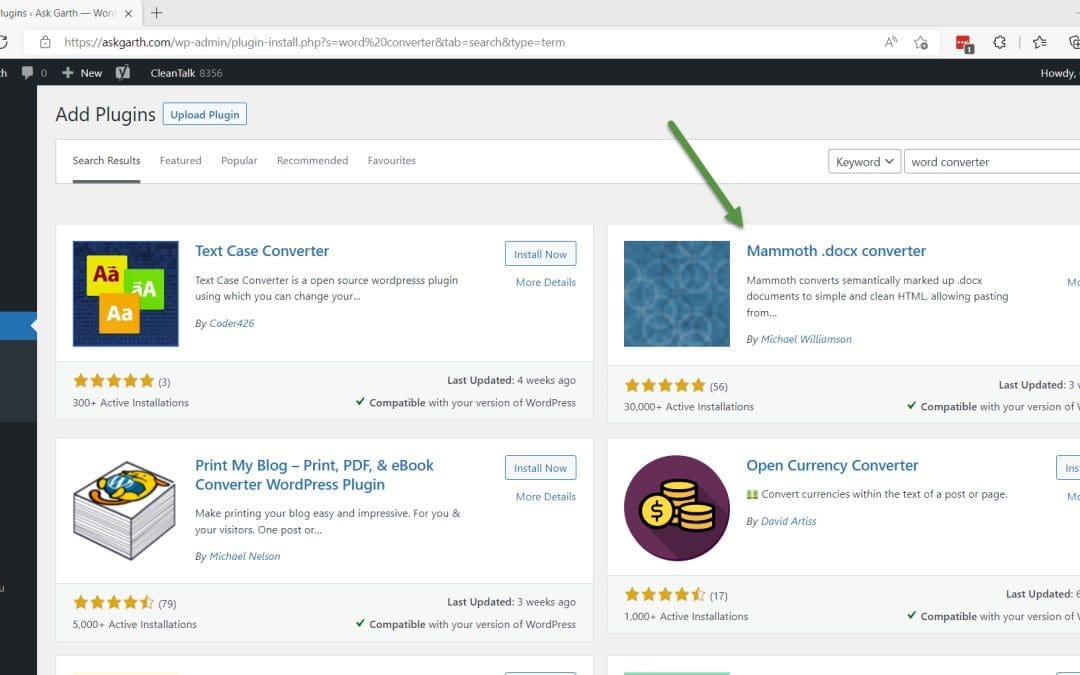Screen dimensions: 1080x675
Task: Install the Text Case Converter plugin
Action: [x=540, y=253]
